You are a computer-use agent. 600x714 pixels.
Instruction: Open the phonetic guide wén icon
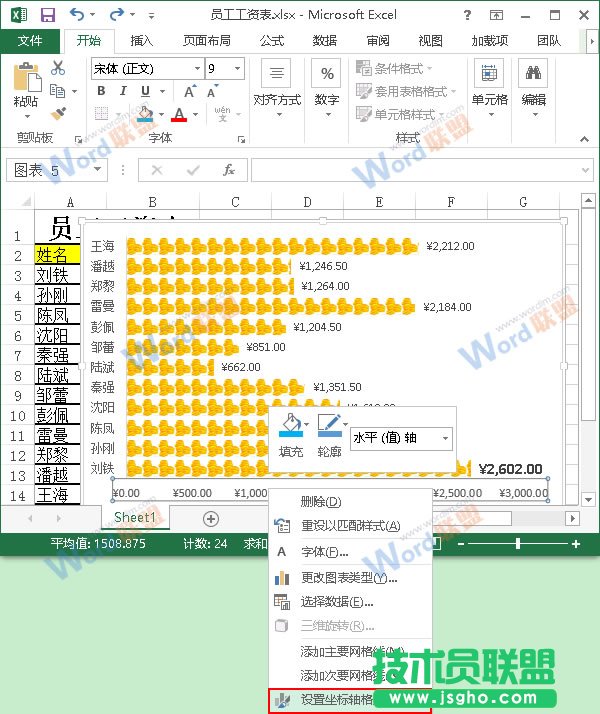223,113
